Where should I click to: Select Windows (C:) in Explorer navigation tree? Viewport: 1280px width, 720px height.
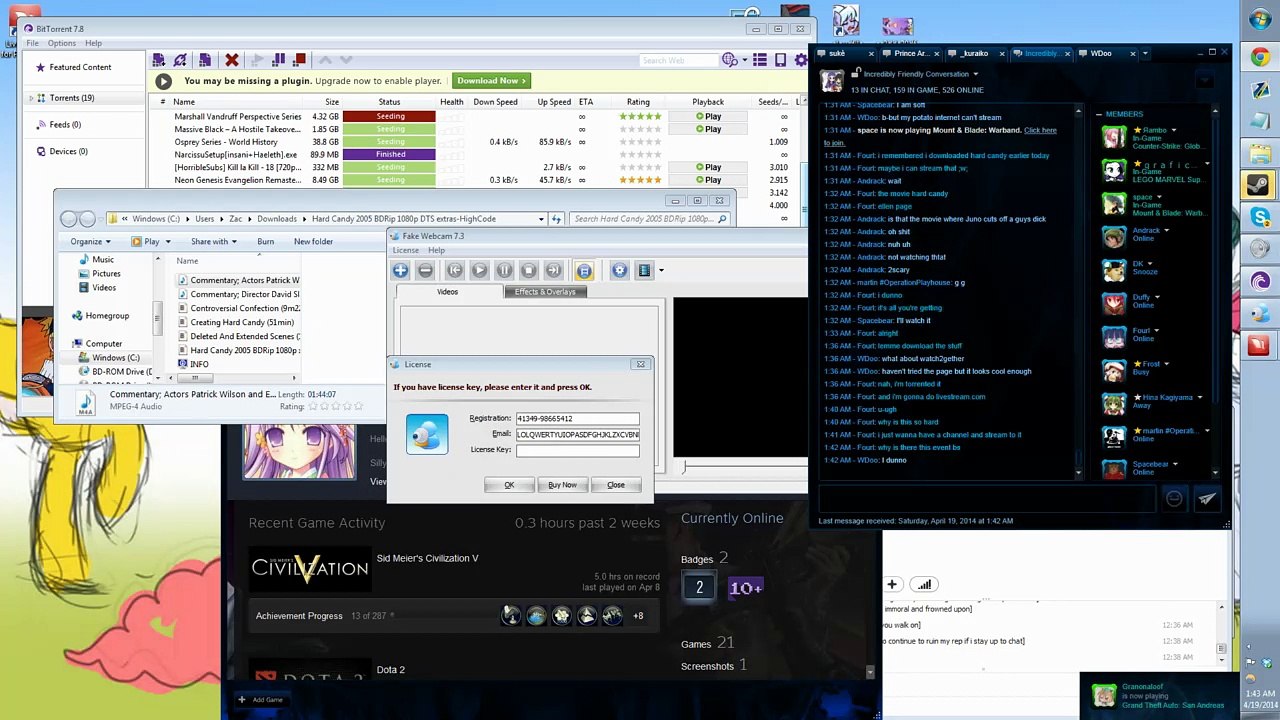116,358
